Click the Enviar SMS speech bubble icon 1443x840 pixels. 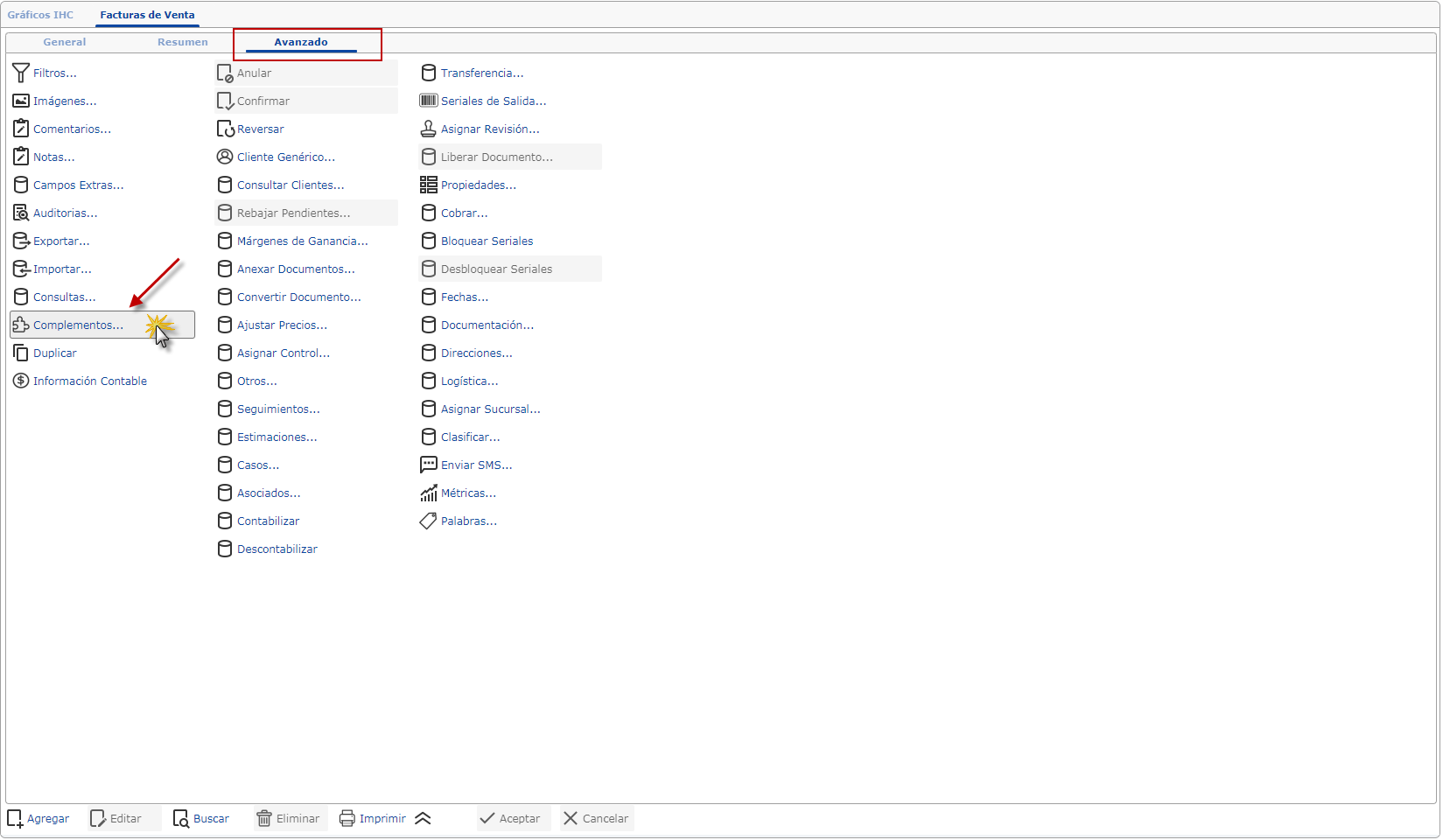(428, 465)
